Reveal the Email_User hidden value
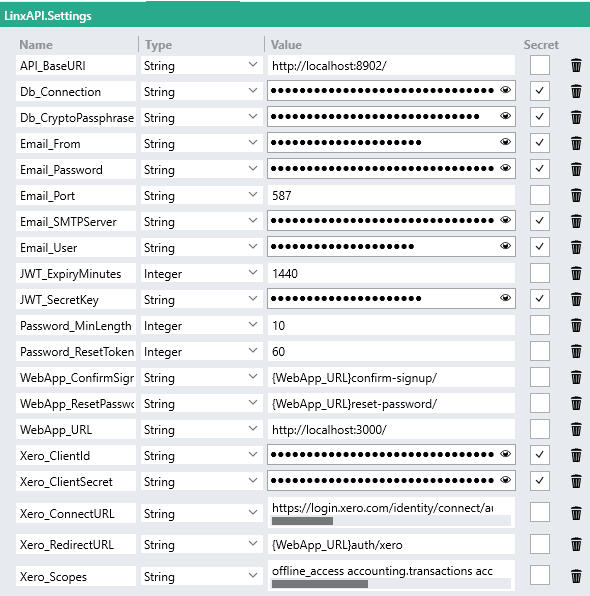Image resolution: width=590 pixels, height=596 pixels. click(505, 246)
